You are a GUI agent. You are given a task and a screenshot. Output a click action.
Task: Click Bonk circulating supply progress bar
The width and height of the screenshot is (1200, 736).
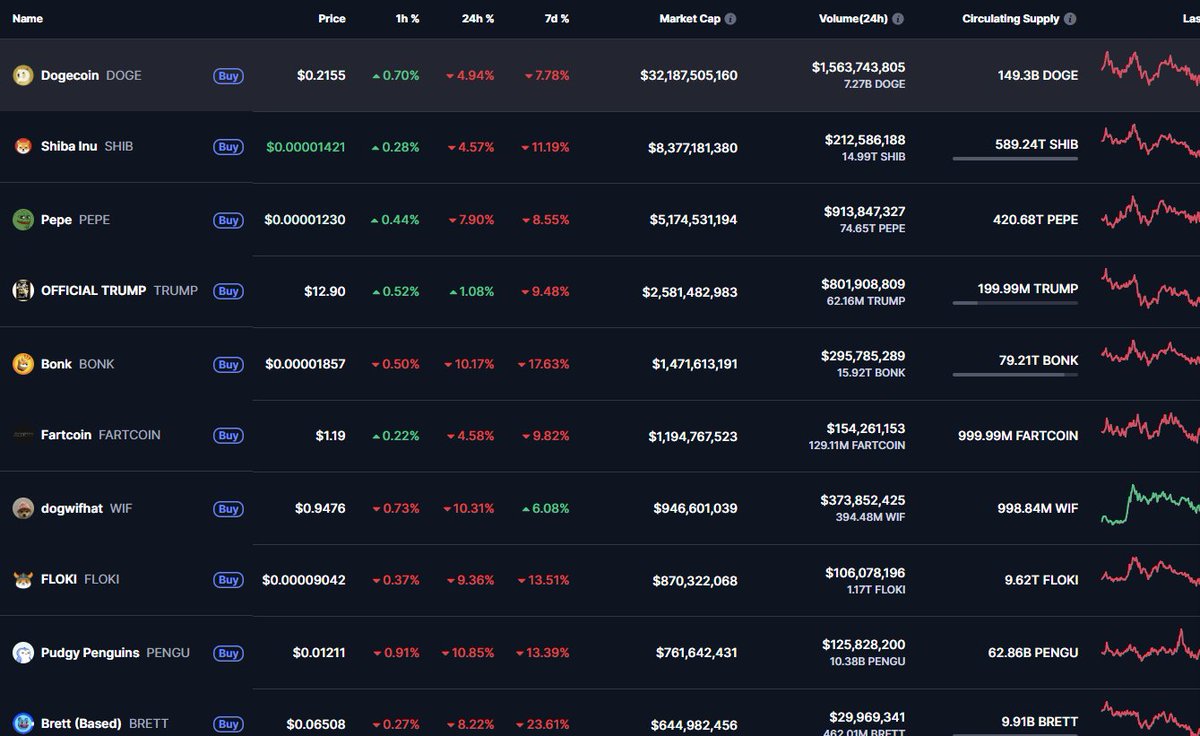point(1015,375)
